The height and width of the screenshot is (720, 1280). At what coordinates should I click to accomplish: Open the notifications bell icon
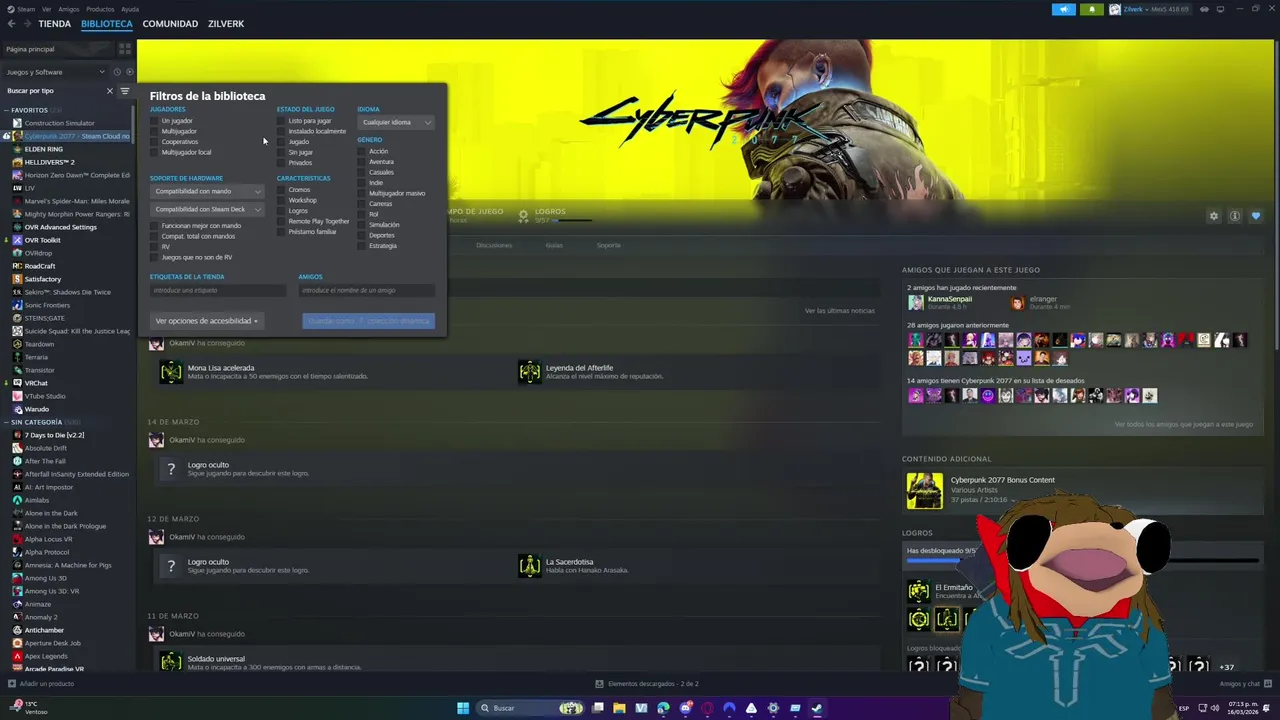point(1091,9)
